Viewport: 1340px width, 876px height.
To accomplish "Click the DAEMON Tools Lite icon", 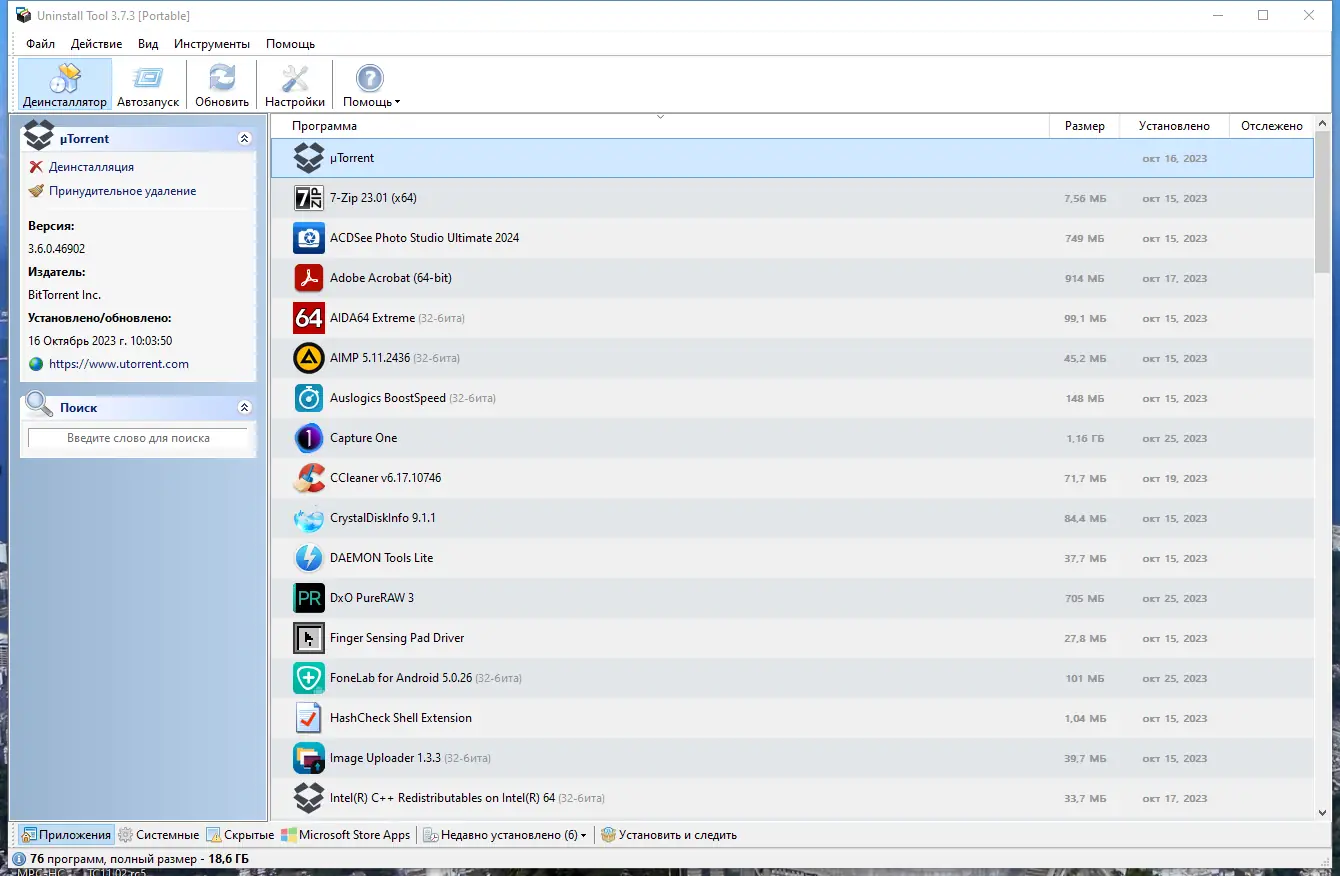I will [309, 557].
